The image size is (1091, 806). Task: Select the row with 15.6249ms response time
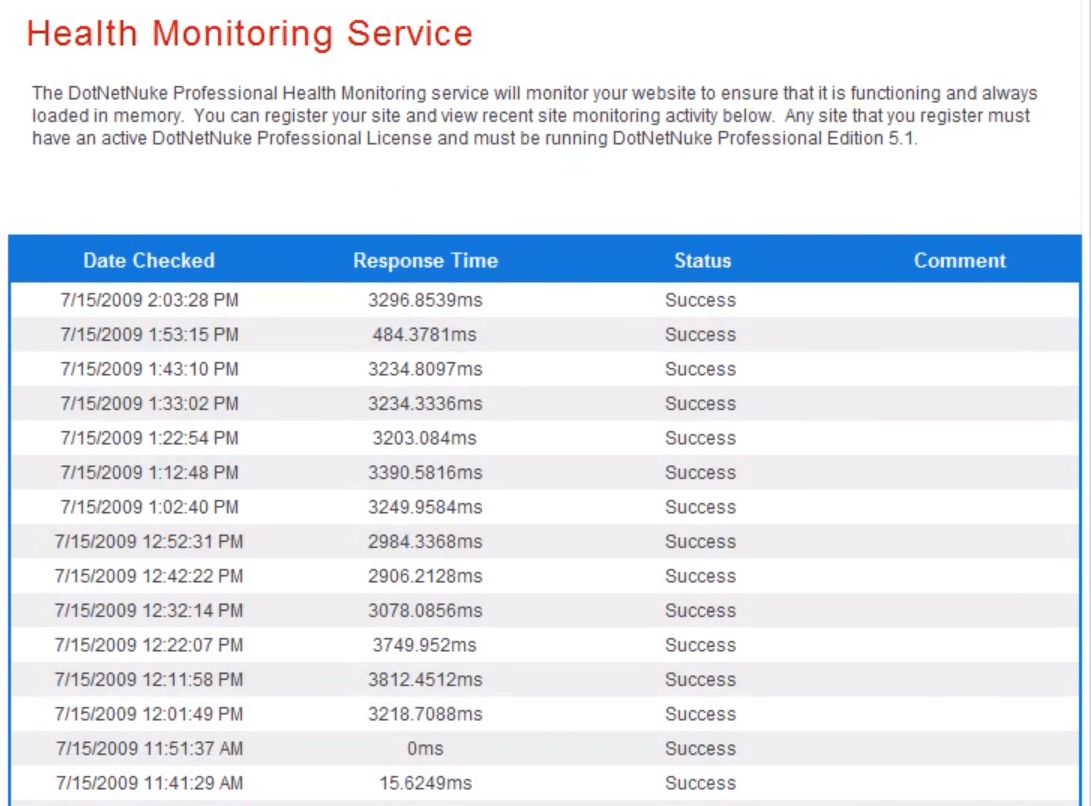pos(425,783)
